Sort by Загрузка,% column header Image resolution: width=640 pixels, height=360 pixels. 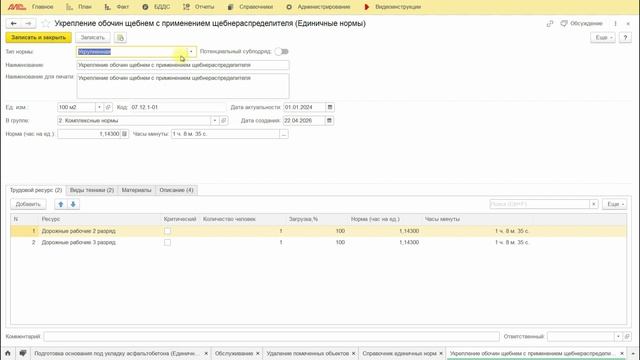(303, 219)
